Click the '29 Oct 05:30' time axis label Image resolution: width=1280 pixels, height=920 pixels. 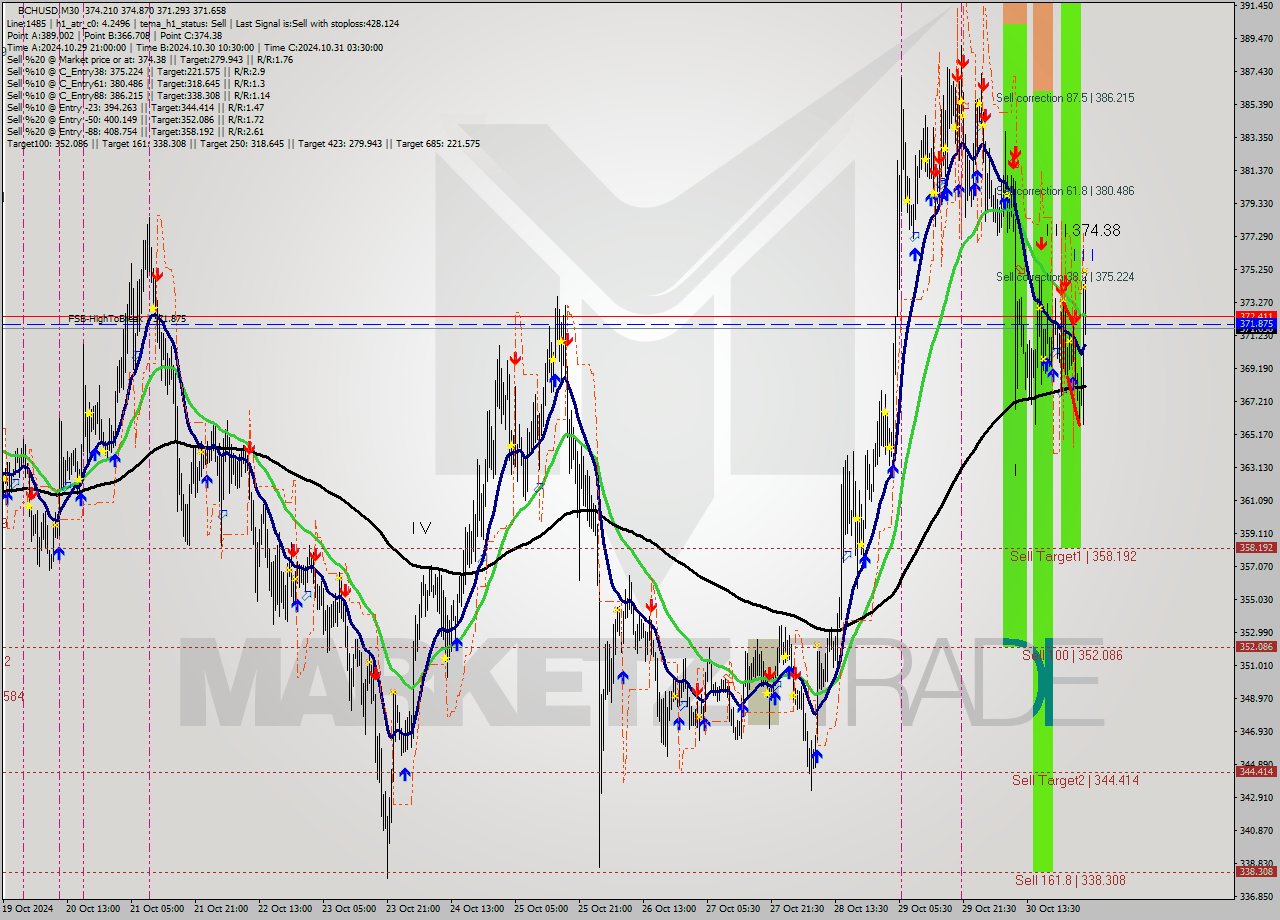point(925,910)
